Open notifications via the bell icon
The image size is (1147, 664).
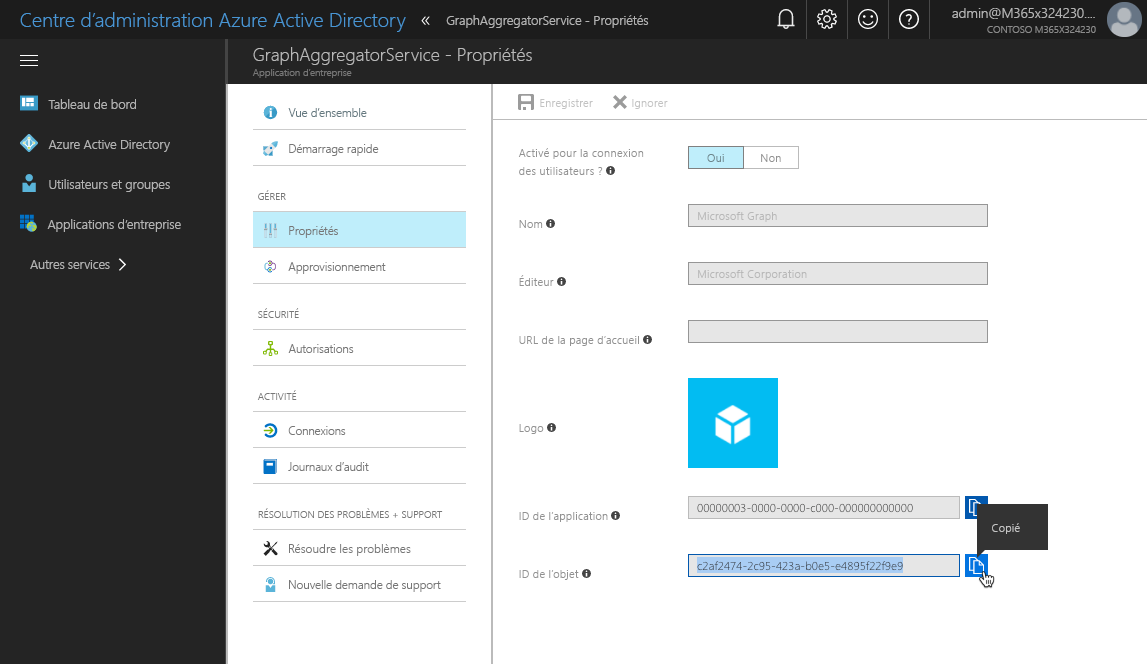pyautogui.click(x=785, y=19)
